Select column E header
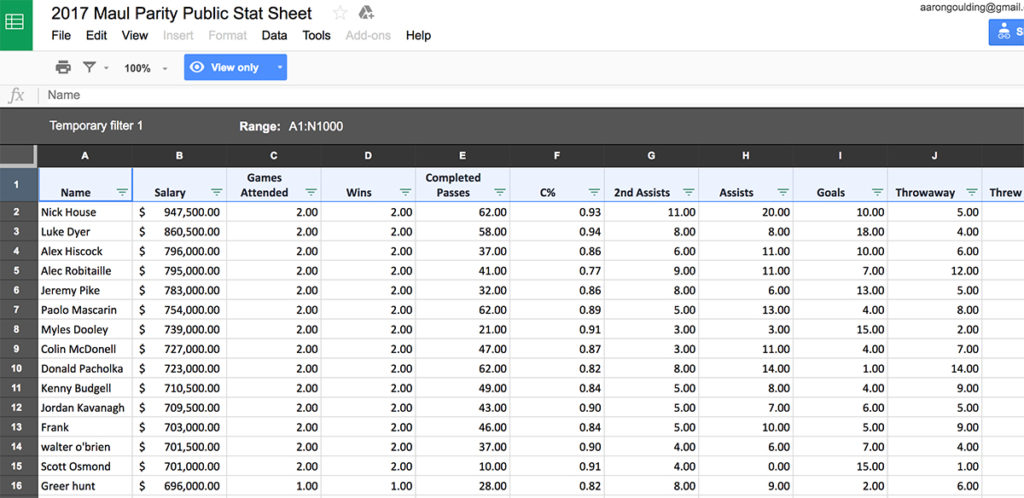The image size is (1024, 498). coord(462,155)
